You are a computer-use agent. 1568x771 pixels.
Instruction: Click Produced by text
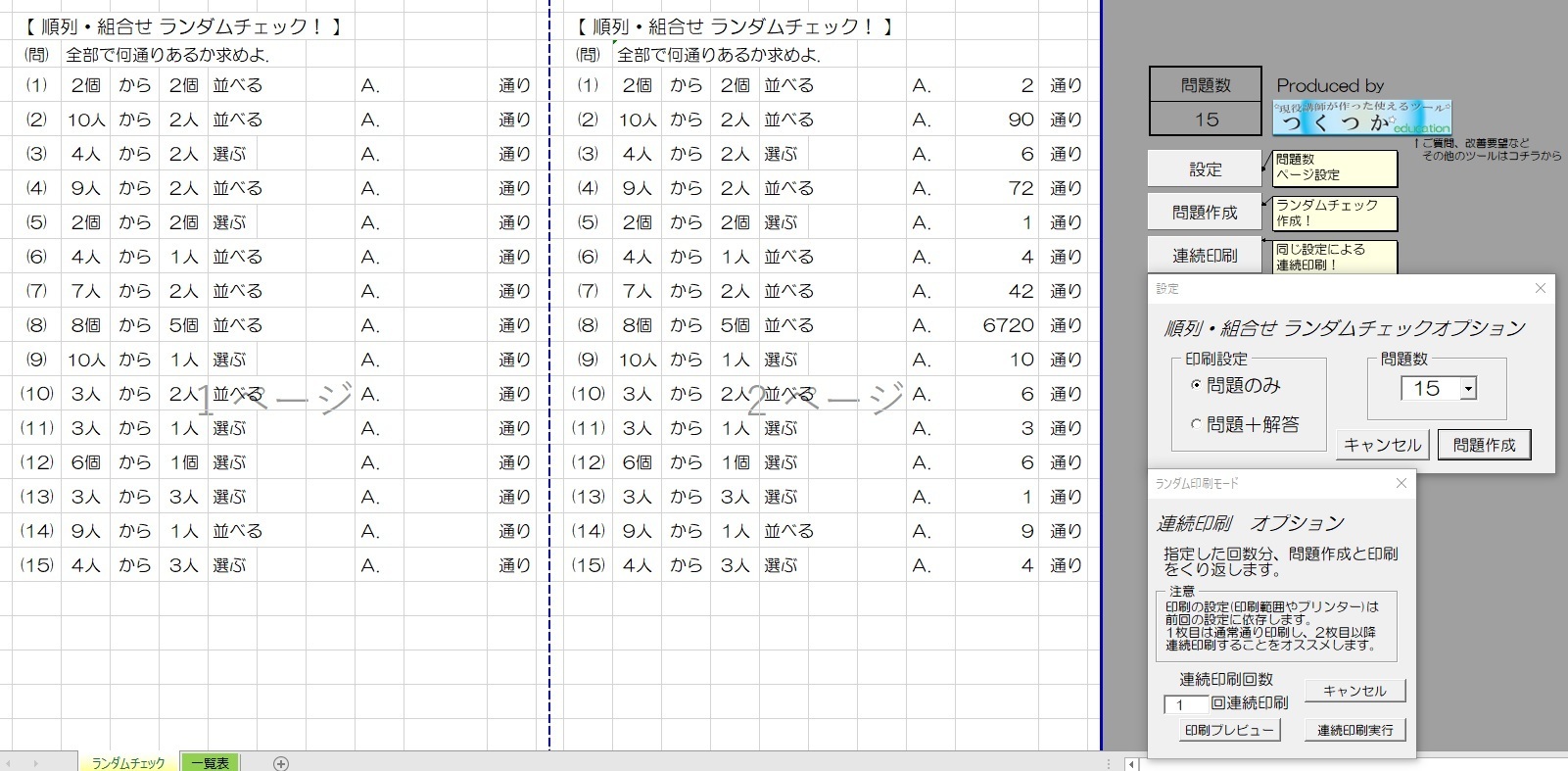[1330, 85]
